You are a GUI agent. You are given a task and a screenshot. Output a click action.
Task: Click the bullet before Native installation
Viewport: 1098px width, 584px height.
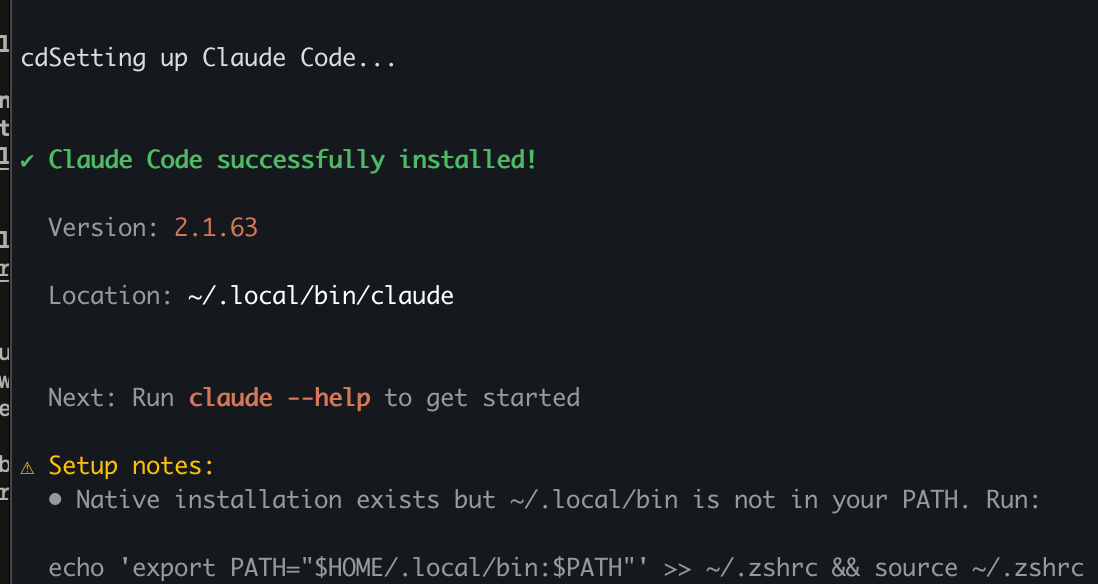(56, 499)
